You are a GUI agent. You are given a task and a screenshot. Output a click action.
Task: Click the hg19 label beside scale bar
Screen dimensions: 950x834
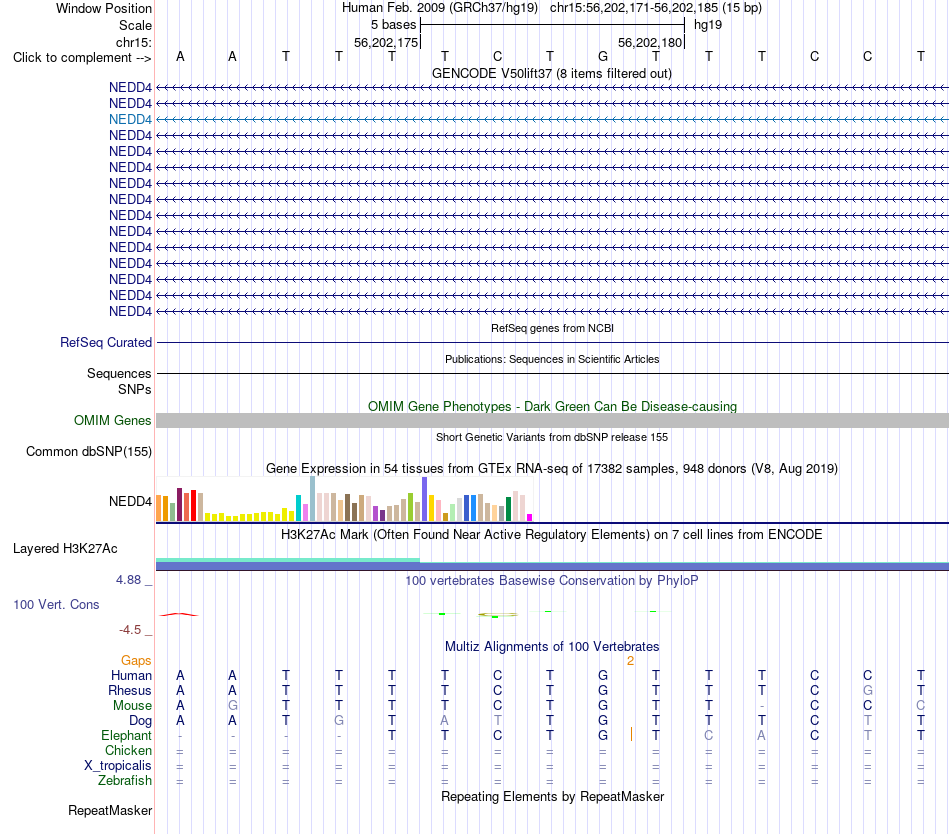point(708,25)
